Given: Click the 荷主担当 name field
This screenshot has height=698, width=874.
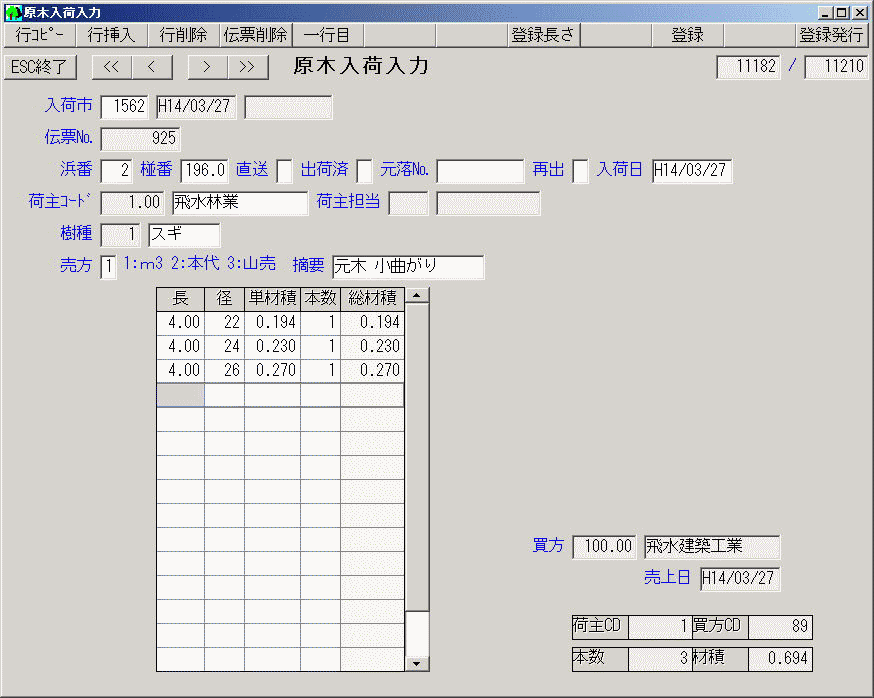Looking at the screenshot, I should (x=488, y=203).
